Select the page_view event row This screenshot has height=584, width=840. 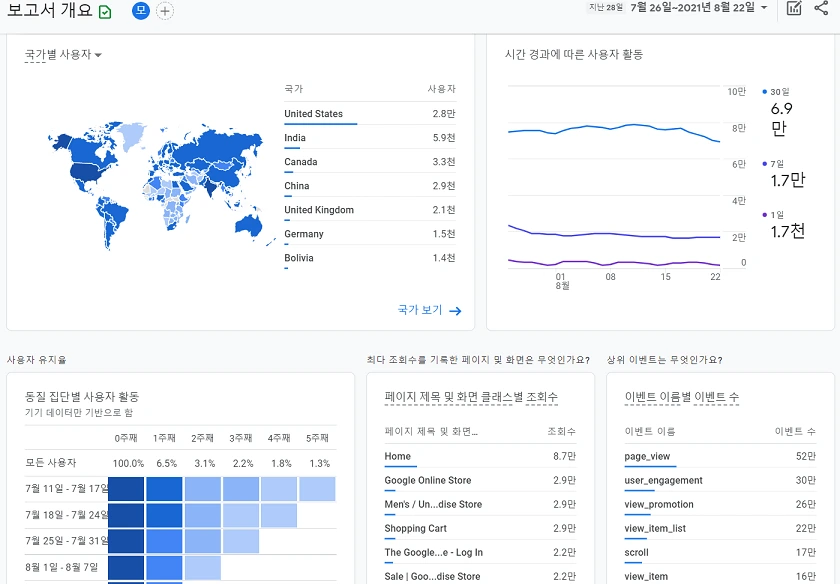(720, 456)
